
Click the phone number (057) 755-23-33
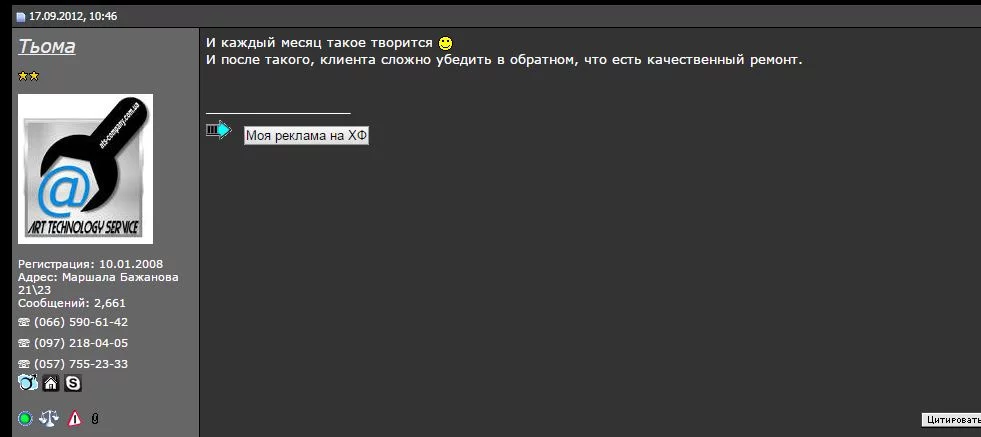click(x=81, y=364)
